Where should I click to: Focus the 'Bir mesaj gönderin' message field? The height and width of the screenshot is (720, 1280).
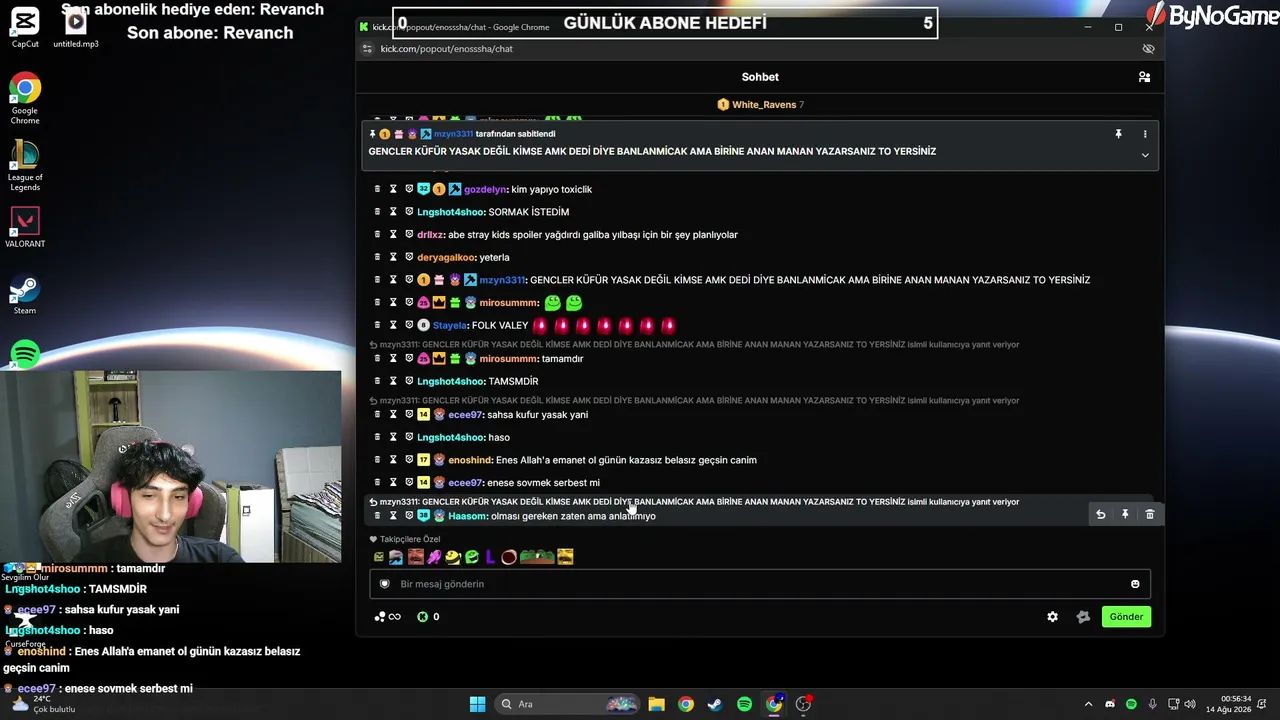click(x=760, y=584)
